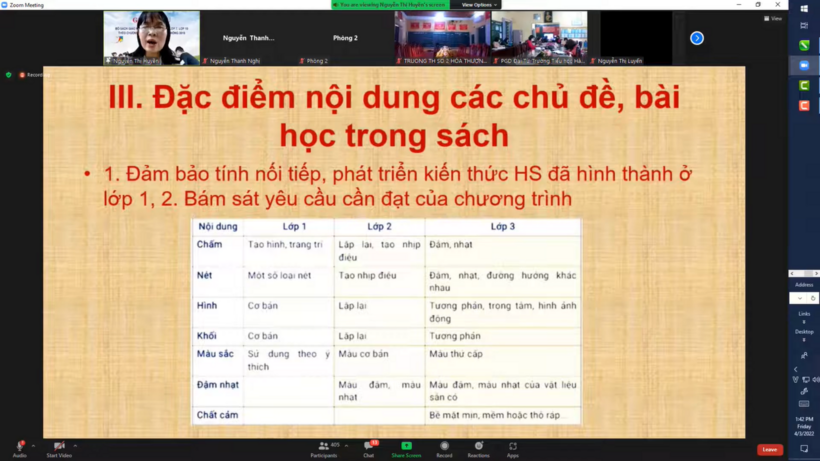This screenshot has height=461, width=820.
Task: Open the View layout menu
Action: tap(773, 18)
